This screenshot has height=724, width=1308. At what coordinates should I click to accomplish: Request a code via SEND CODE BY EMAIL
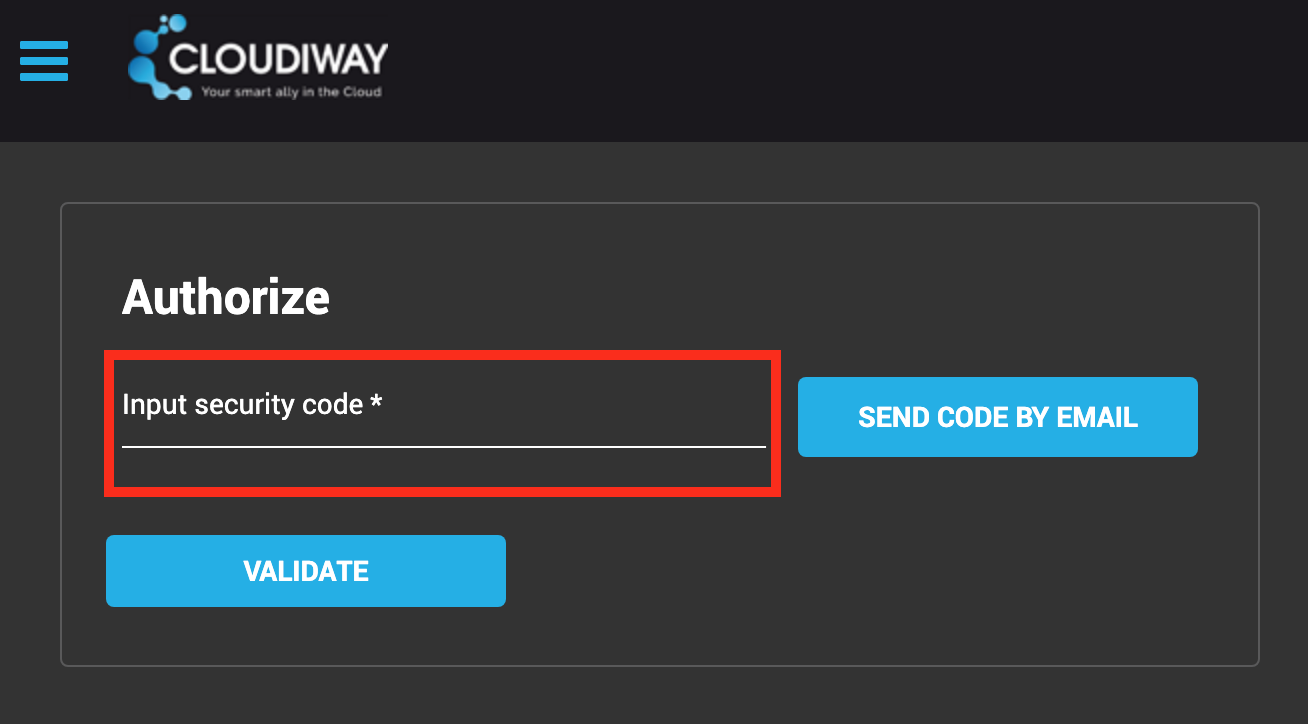[x=997, y=417]
